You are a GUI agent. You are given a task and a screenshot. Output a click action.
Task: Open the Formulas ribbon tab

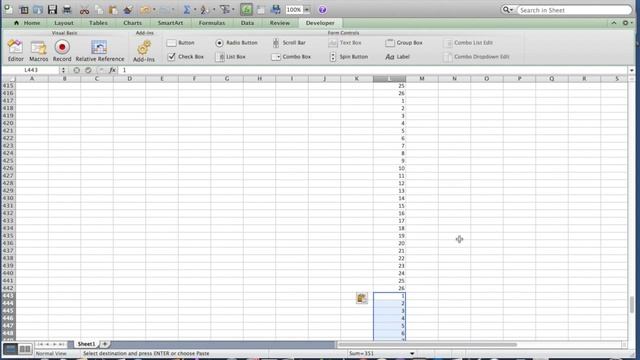(212, 23)
